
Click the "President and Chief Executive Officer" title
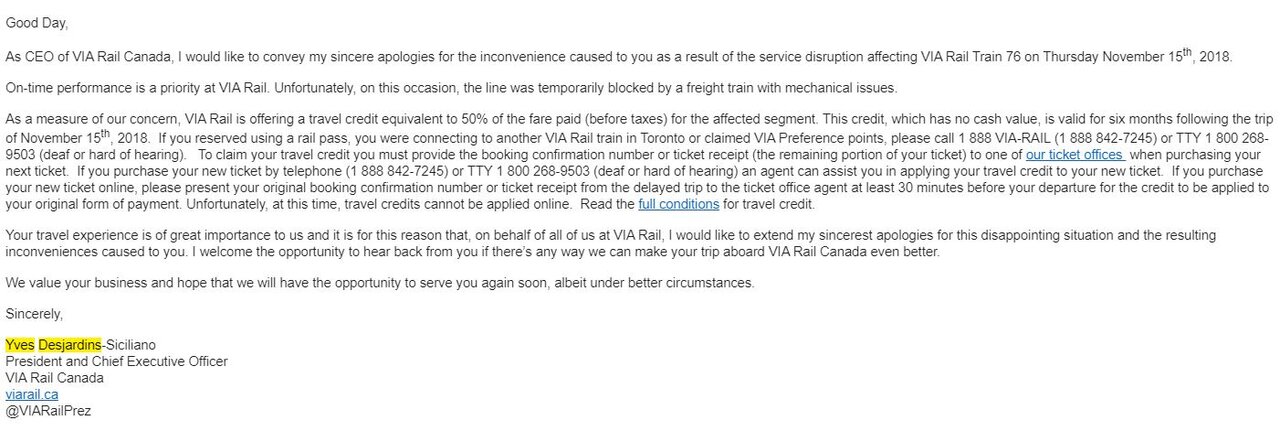[116, 361]
